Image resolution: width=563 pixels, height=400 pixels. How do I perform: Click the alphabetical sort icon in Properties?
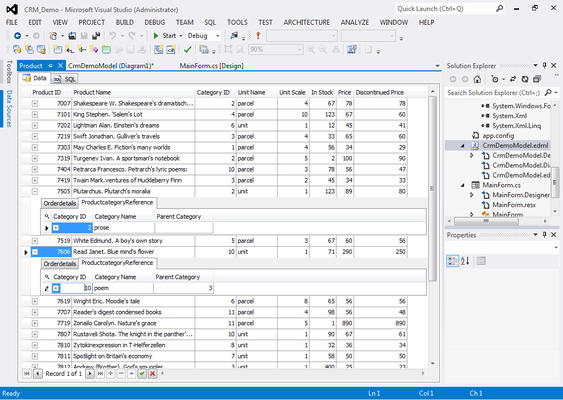pyautogui.click(x=465, y=261)
